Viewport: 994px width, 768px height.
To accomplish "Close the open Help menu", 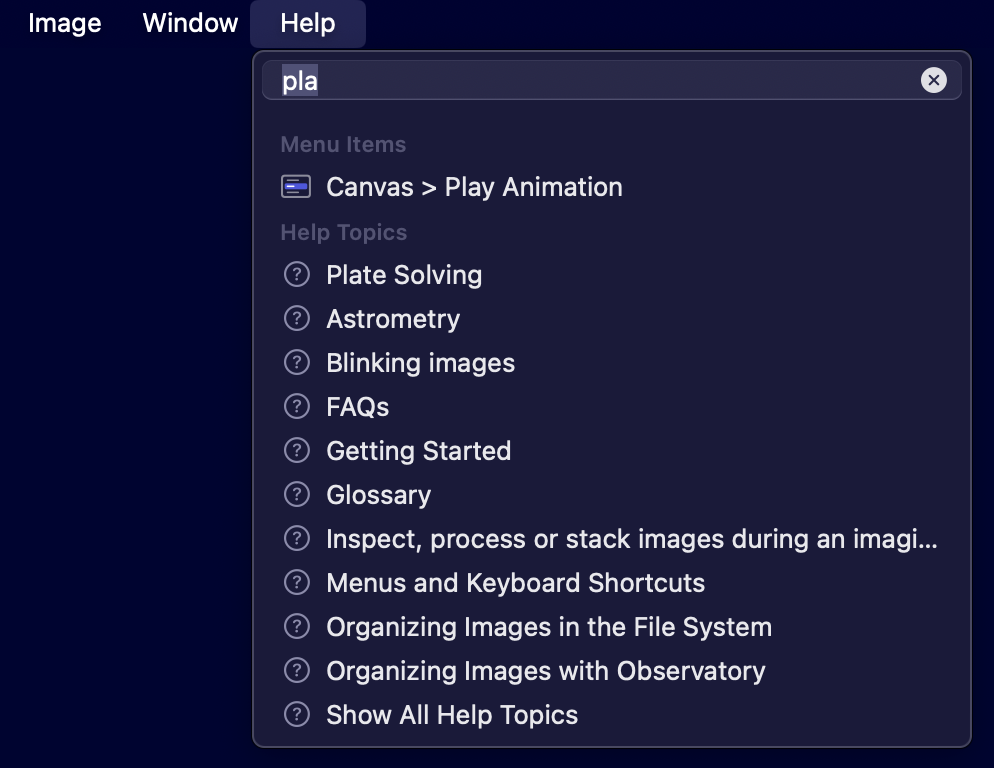I will click(308, 23).
